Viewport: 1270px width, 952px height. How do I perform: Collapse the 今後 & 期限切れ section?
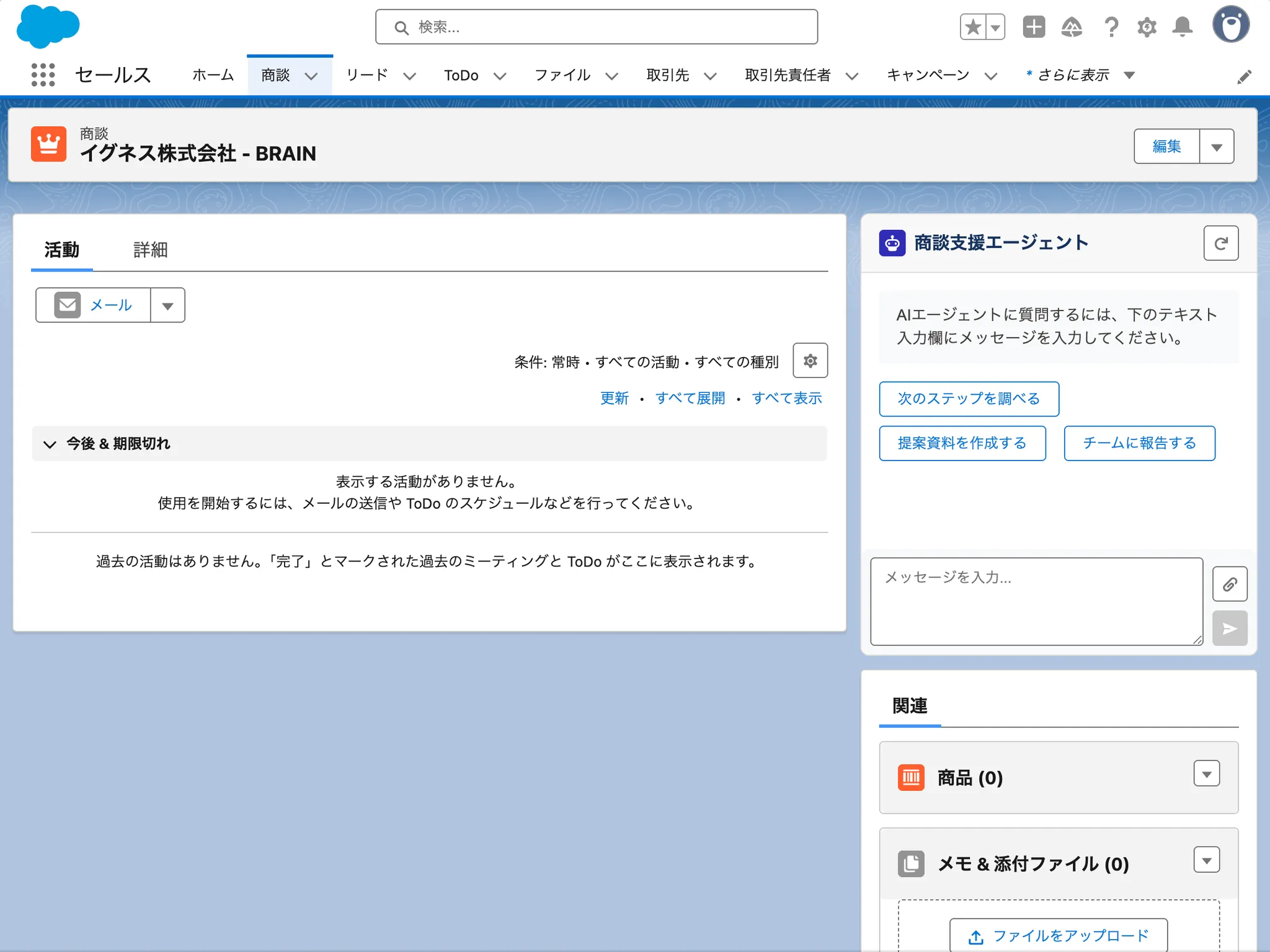pyautogui.click(x=50, y=444)
